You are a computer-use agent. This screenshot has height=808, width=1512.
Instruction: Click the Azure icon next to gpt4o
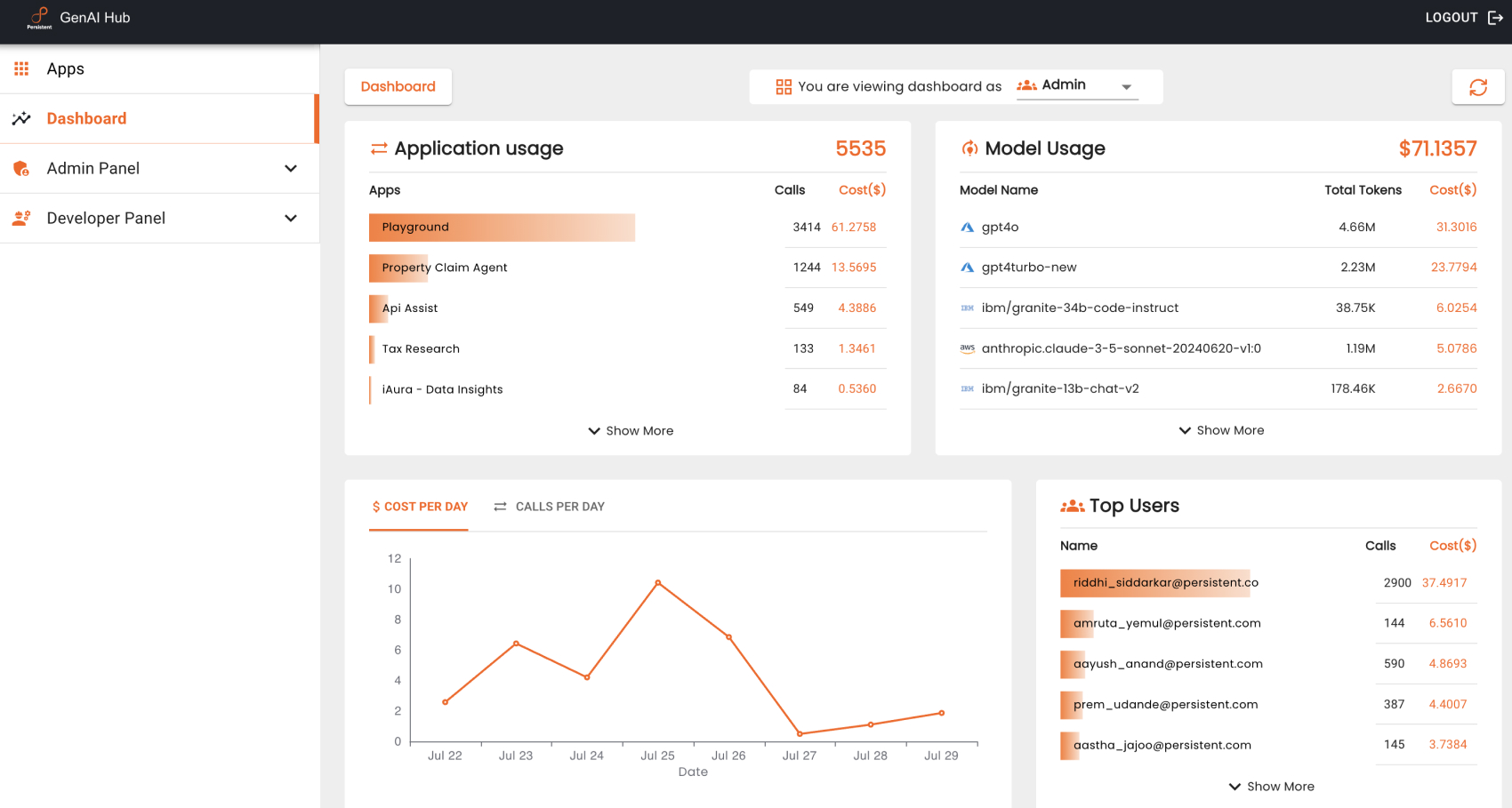pyautogui.click(x=967, y=227)
